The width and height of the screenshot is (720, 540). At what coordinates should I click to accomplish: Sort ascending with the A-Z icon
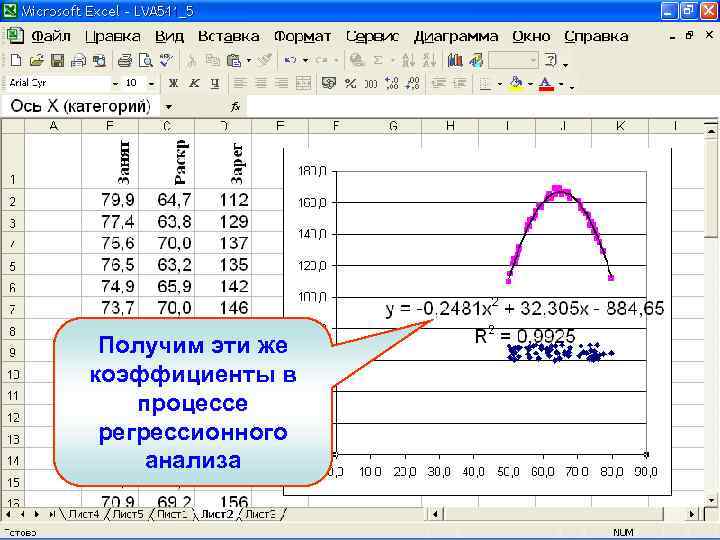(x=408, y=60)
